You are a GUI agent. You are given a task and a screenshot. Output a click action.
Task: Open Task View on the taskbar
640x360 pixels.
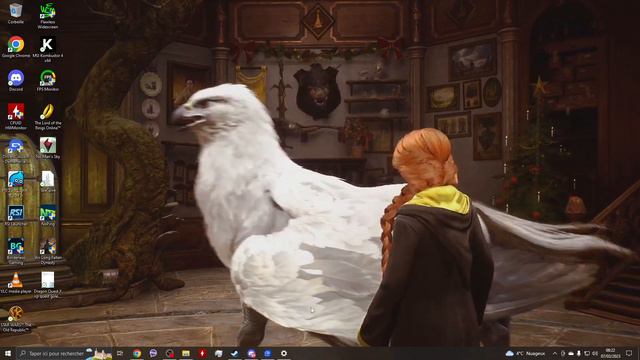pyautogui.click(x=120, y=353)
